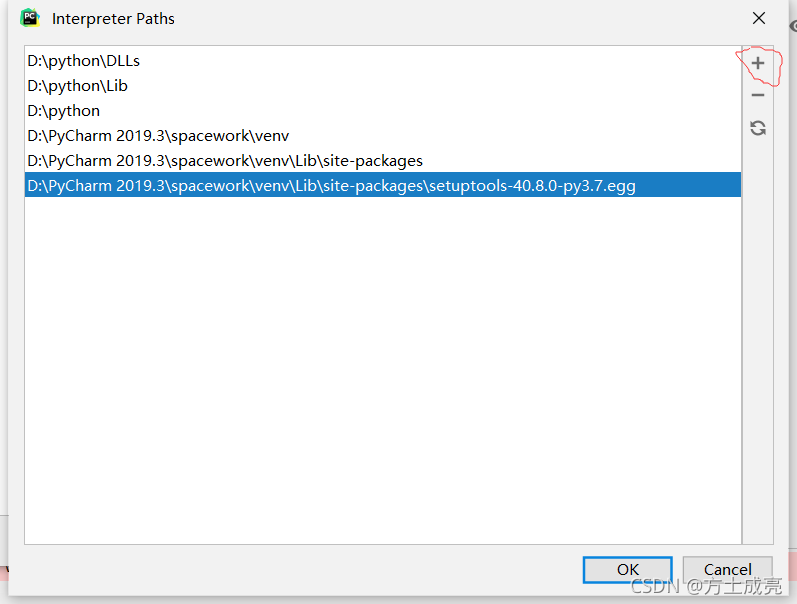Screen dimensions: 797x604
Task: Click the blank title bar area
Action: coord(450,19)
